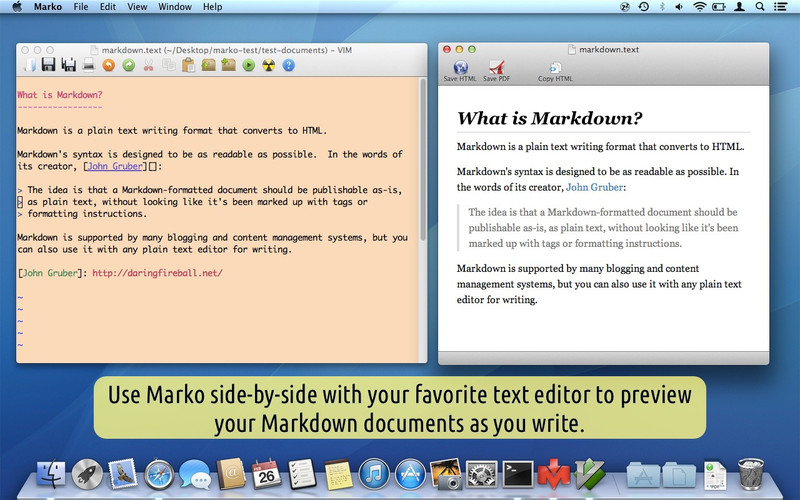Click the clipboard Paste icon in VIM

pyautogui.click(x=188, y=65)
